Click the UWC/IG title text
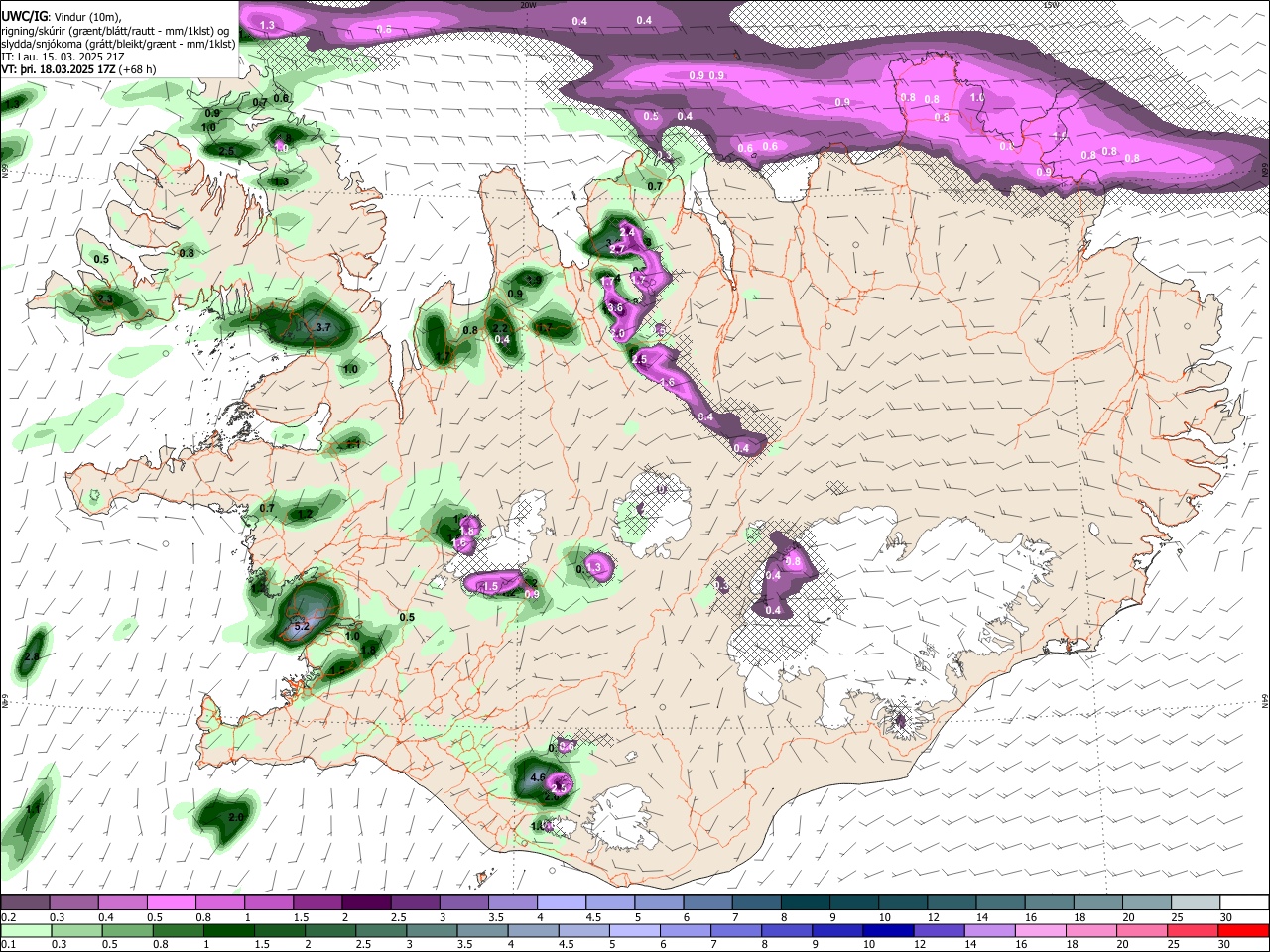Image resolution: width=1270 pixels, height=952 pixels. [x=24, y=16]
